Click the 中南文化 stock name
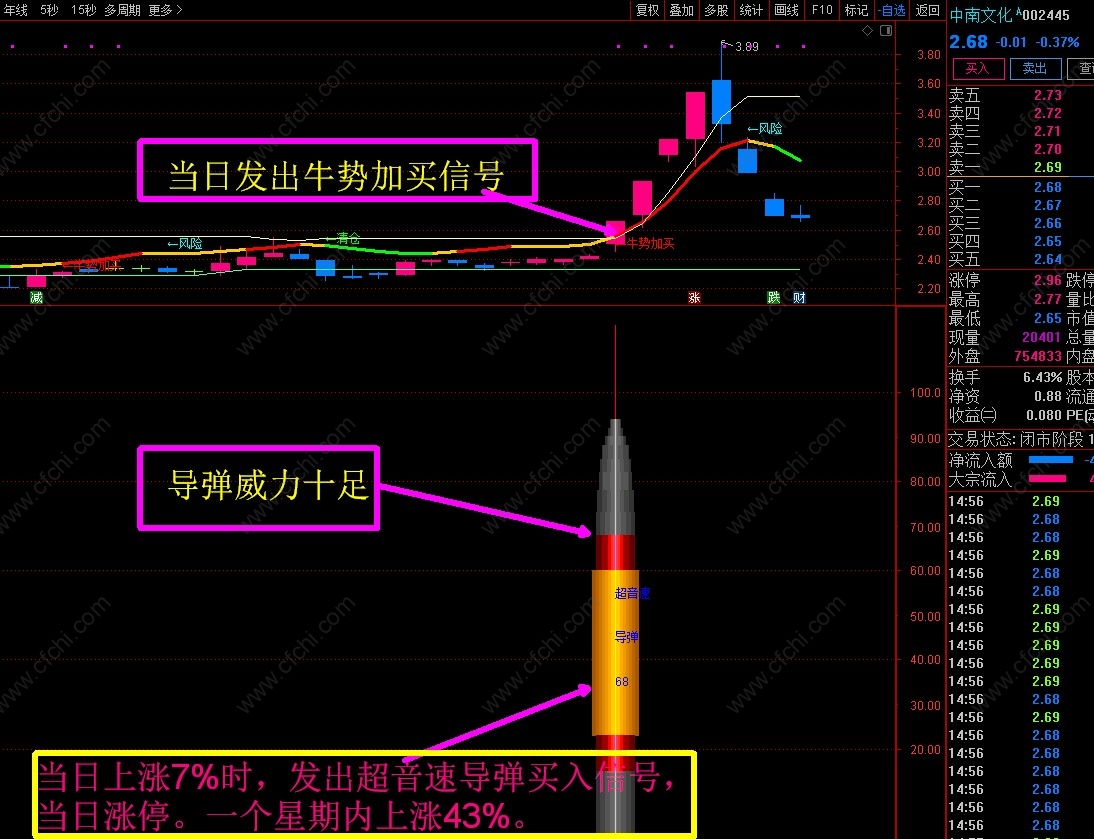This screenshot has width=1094, height=839. click(981, 15)
